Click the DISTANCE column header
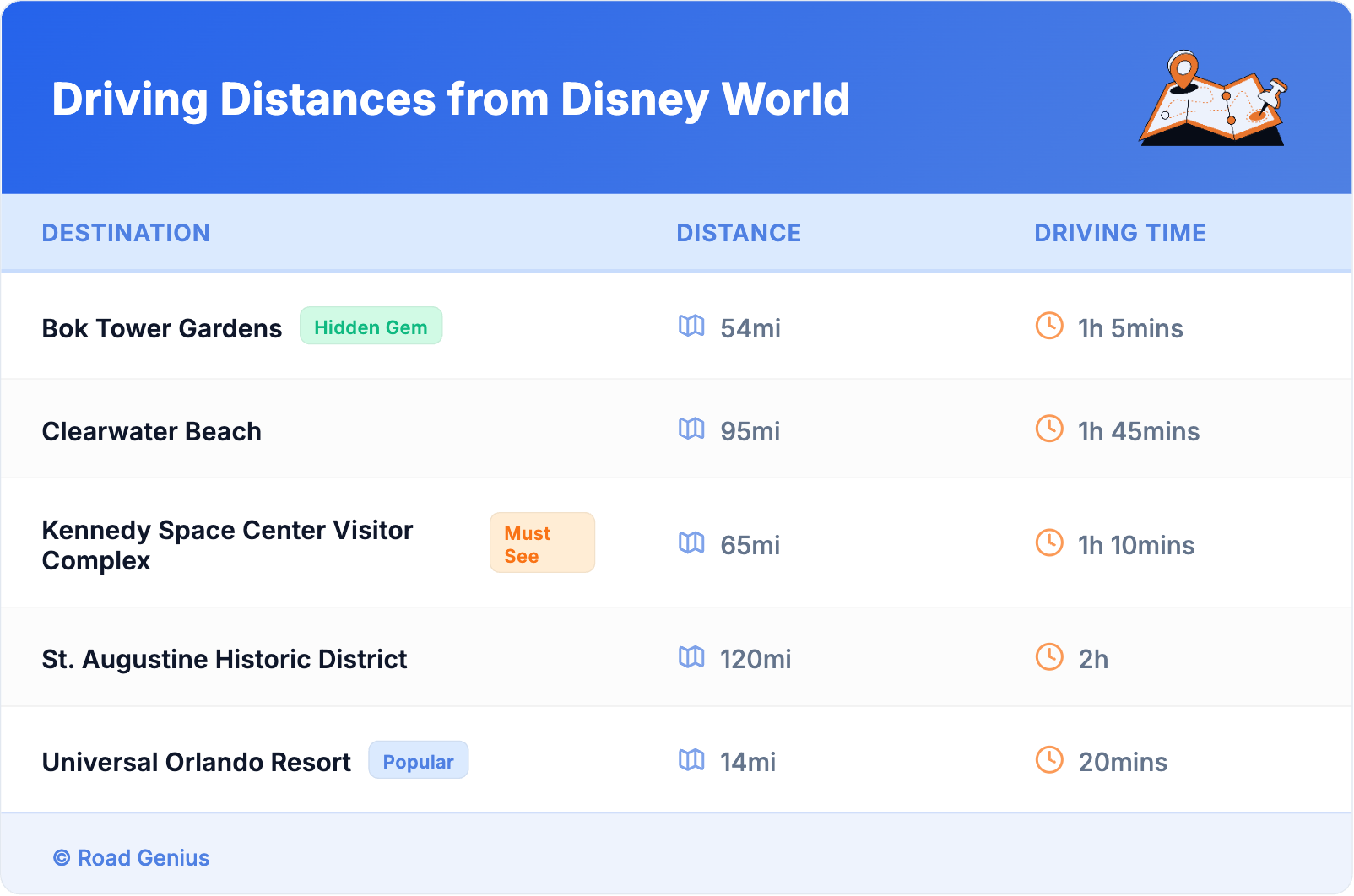The image size is (1354, 896). (x=739, y=233)
